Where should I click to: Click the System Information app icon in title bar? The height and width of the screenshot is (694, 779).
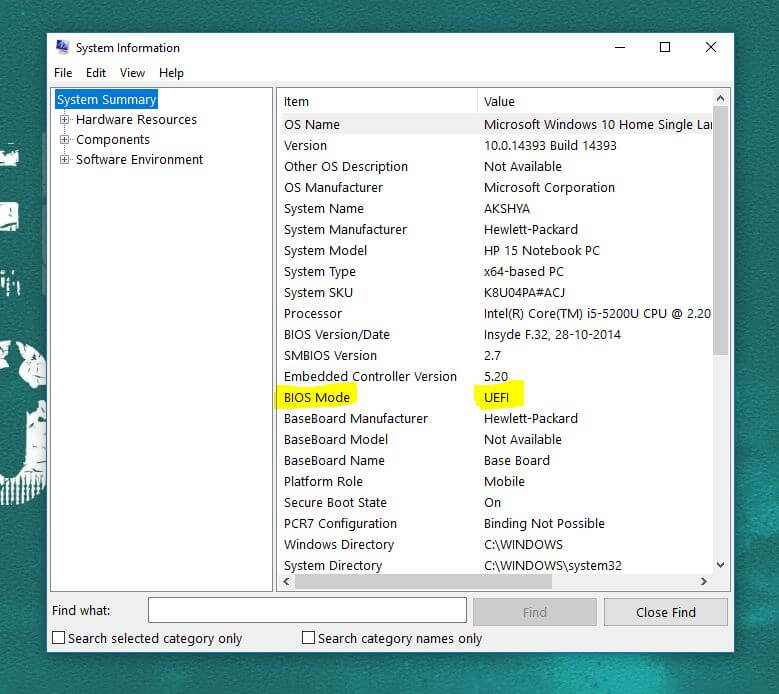pyautogui.click(x=63, y=47)
